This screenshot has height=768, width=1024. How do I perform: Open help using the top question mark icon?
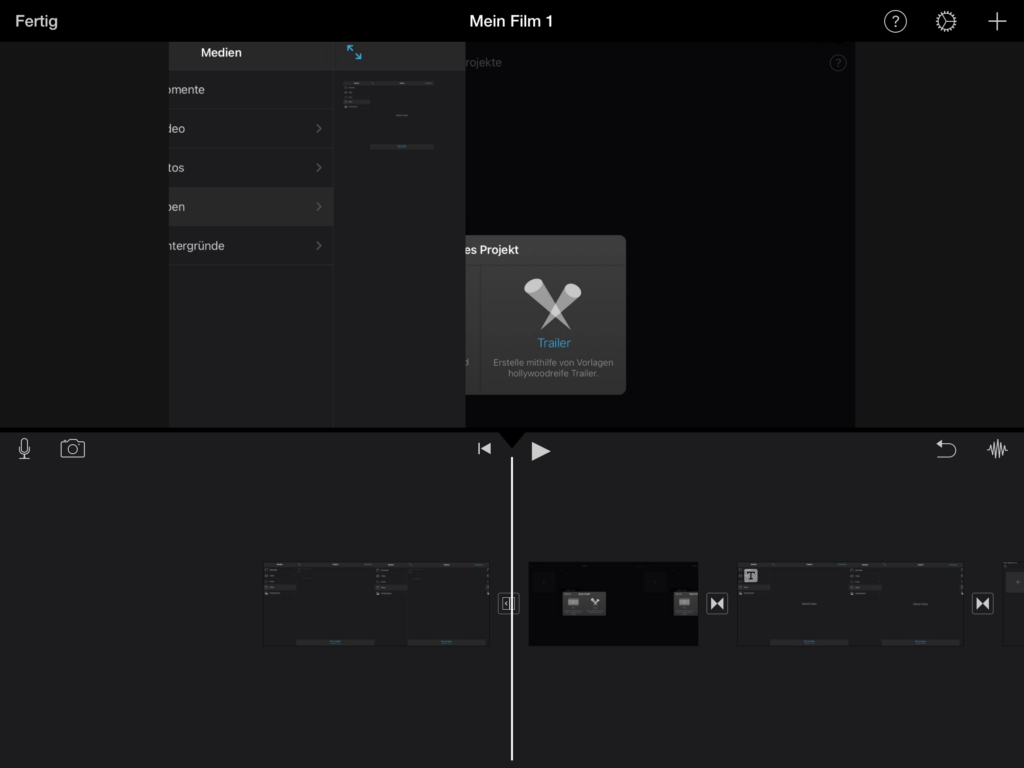click(895, 22)
